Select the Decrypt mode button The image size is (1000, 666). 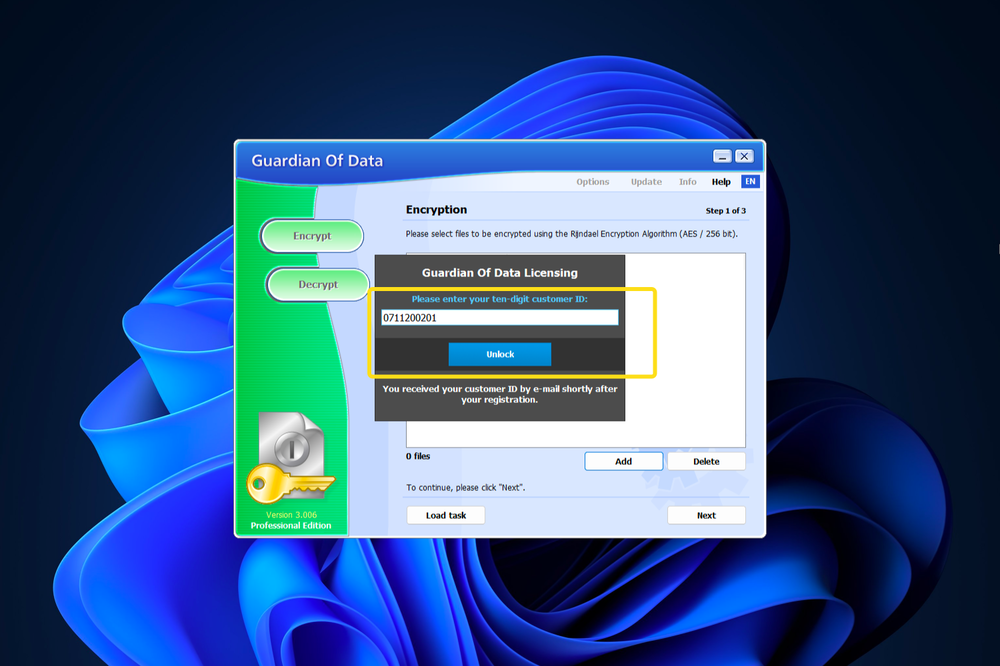tap(318, 285)
